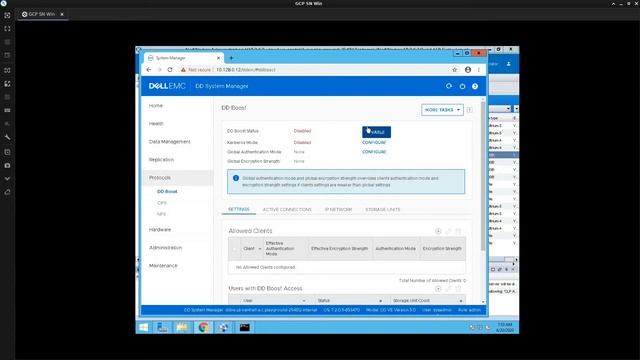Click the browser back arrow

[x=149, y=70]
